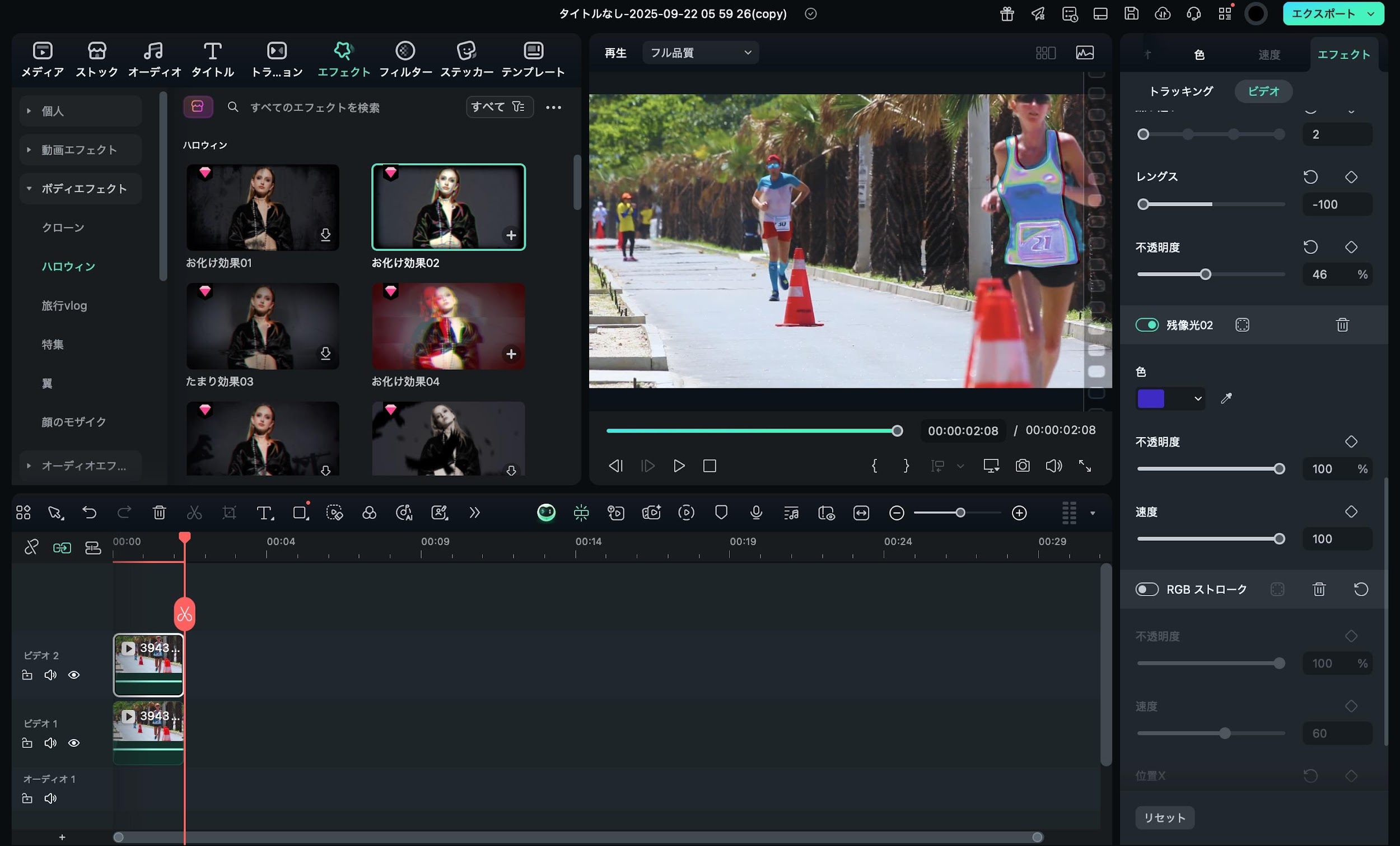The width and height of the screenshot is (1400, 846).
Task: Stop playback with the square button
Action: click(x=710, y=466)
